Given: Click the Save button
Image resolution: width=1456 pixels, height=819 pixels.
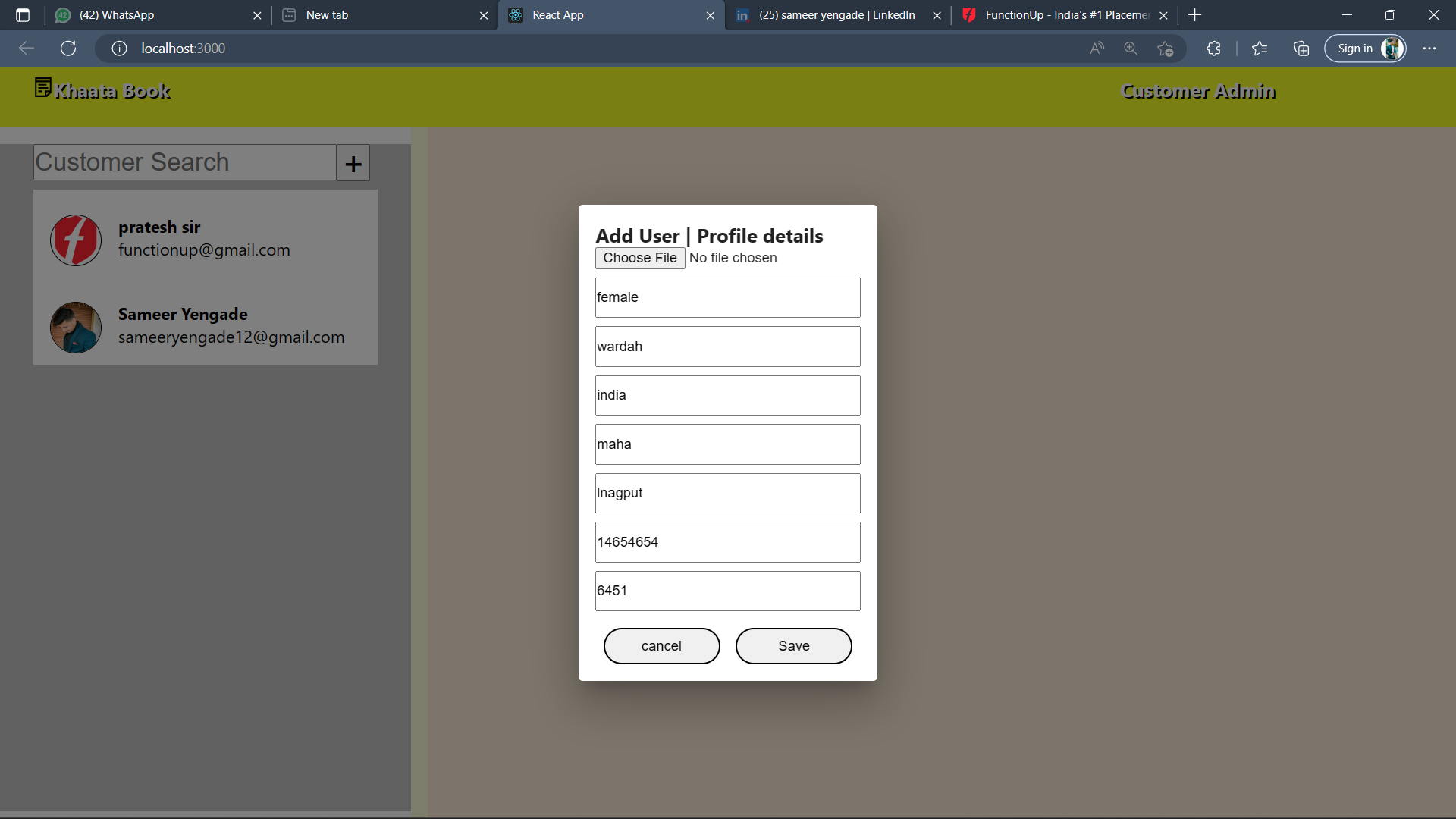Looking at the screenshot, I should pyautogui.click(x=793, y=645).
